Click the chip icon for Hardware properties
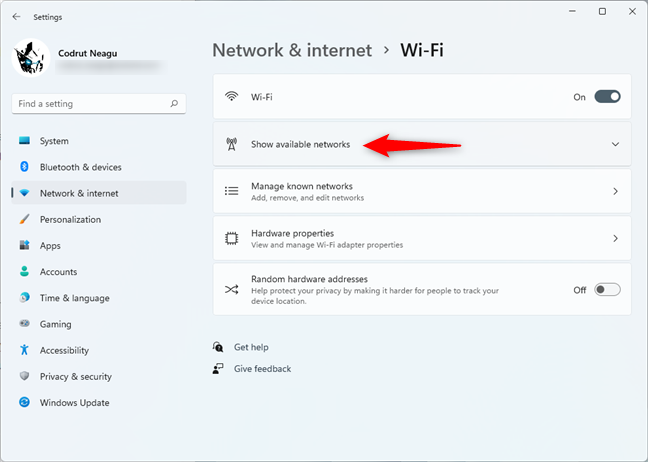This screenshot has height=462, width=648. [231, 238]
